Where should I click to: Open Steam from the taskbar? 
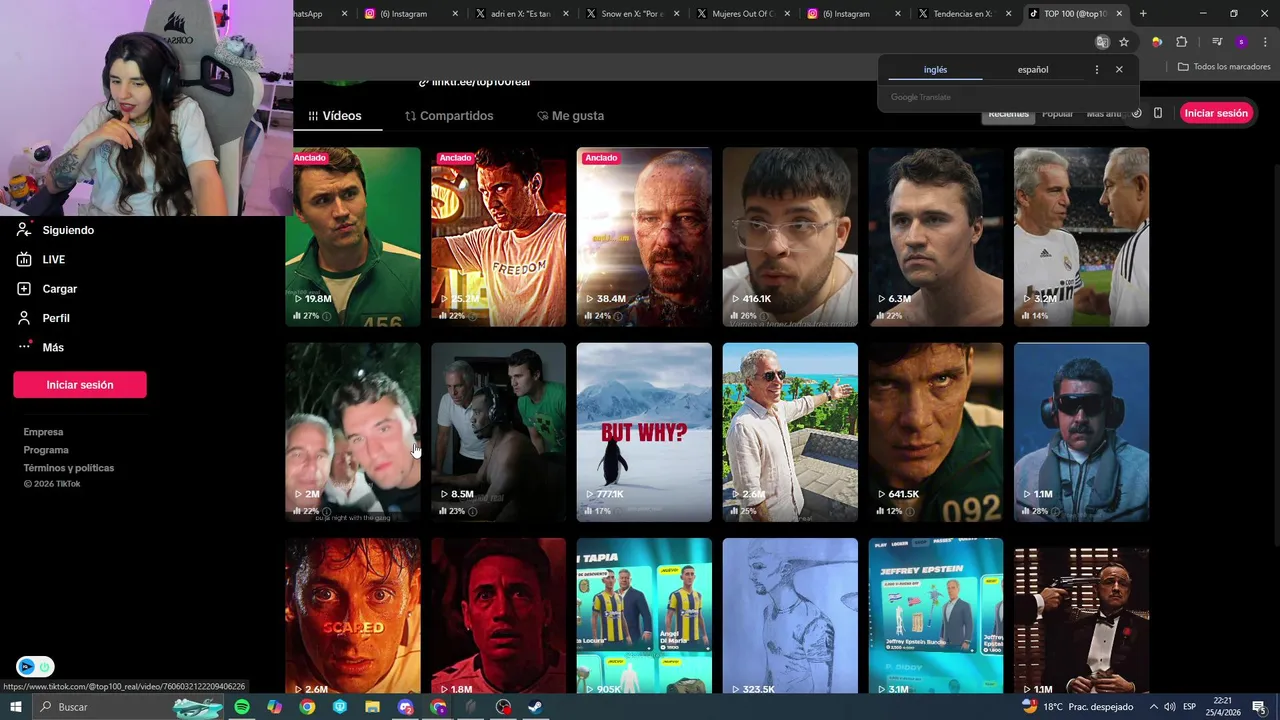tap(535, 707)
